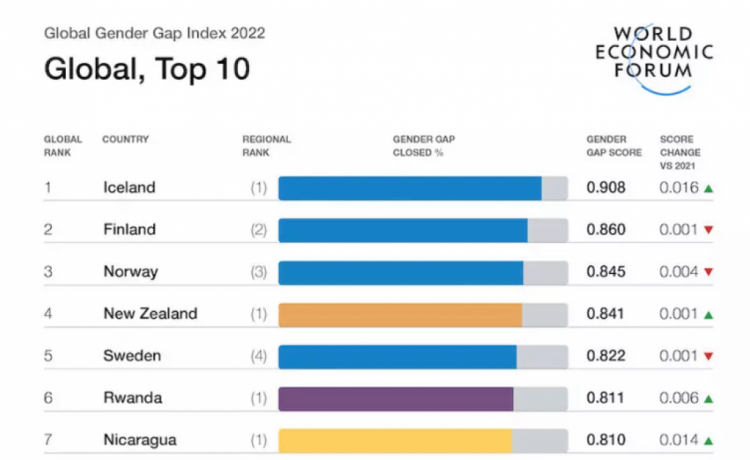The image size is (750, 460).
Task: Click Nicaragua's yellow gap bar
Action: 395,440
